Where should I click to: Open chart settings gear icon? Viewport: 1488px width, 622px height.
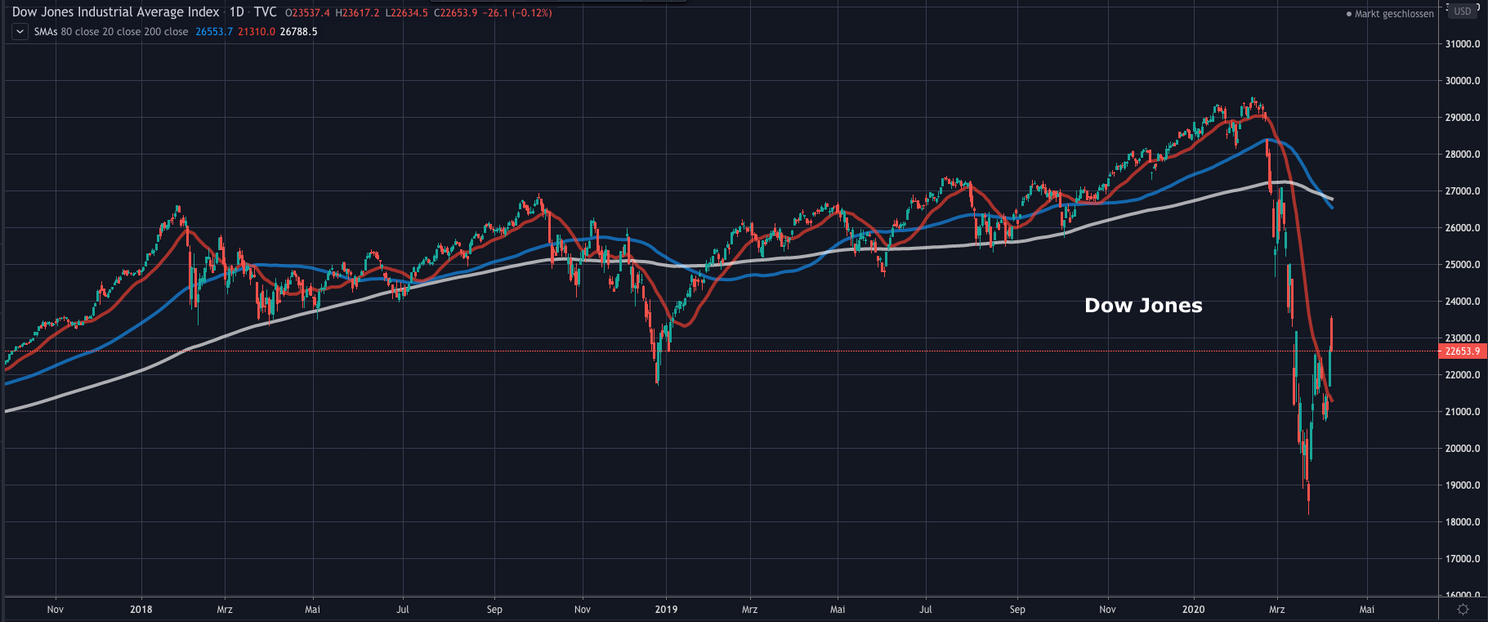pos(1463,609)
